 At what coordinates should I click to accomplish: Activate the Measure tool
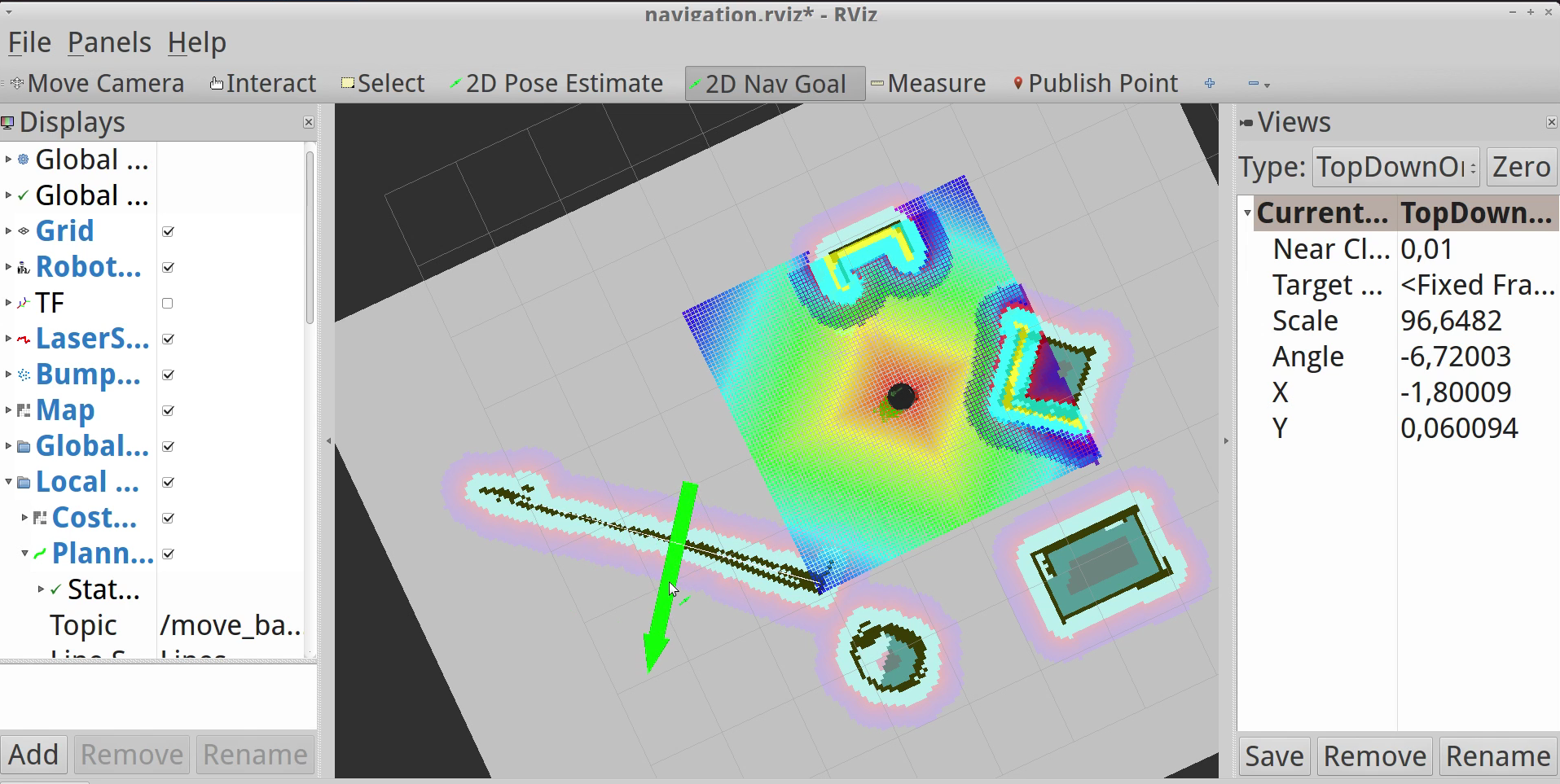point(928,84)
